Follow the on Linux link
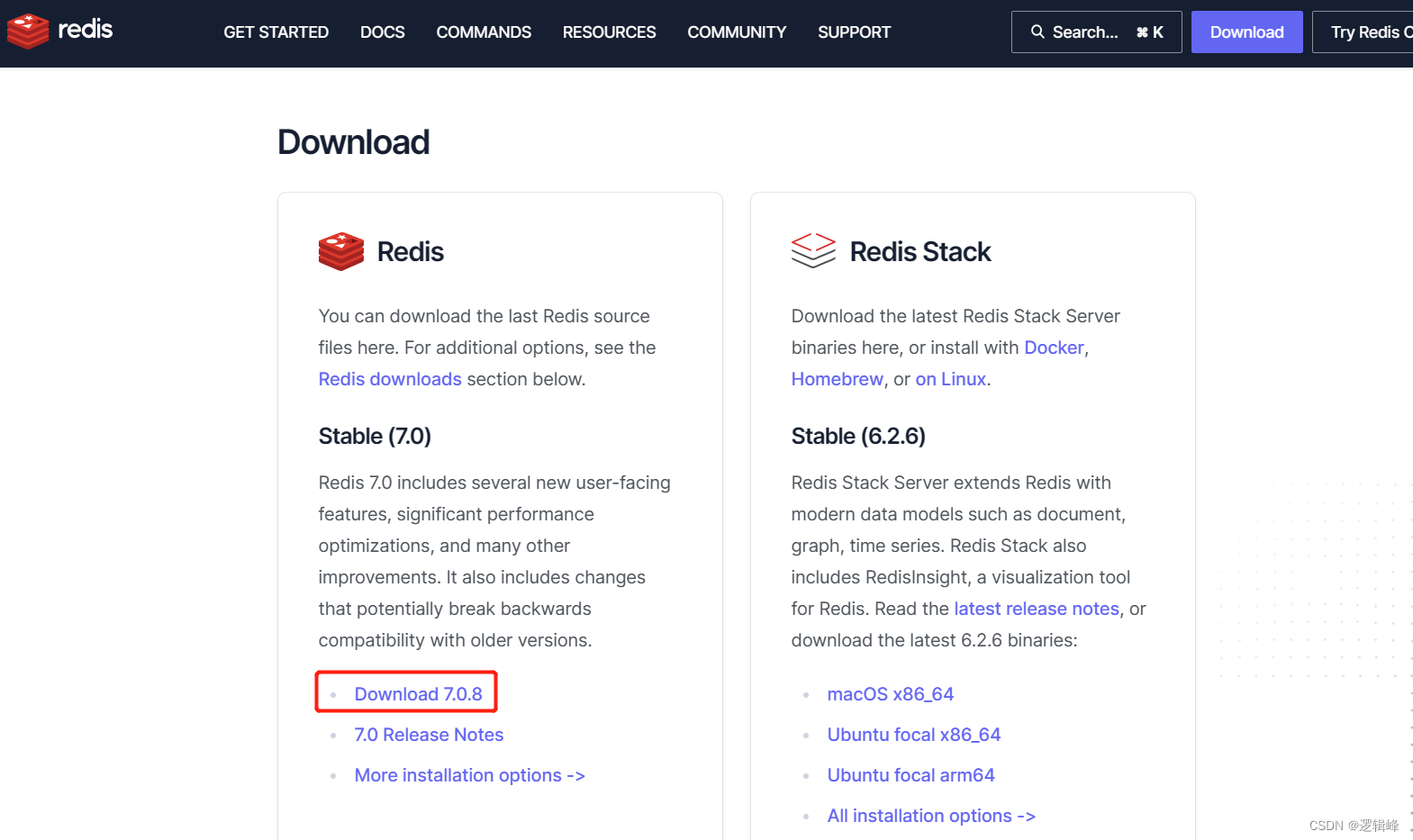The height and width of the screenshot is (840, 1413). pyautogui.click(x=951, y=379)
